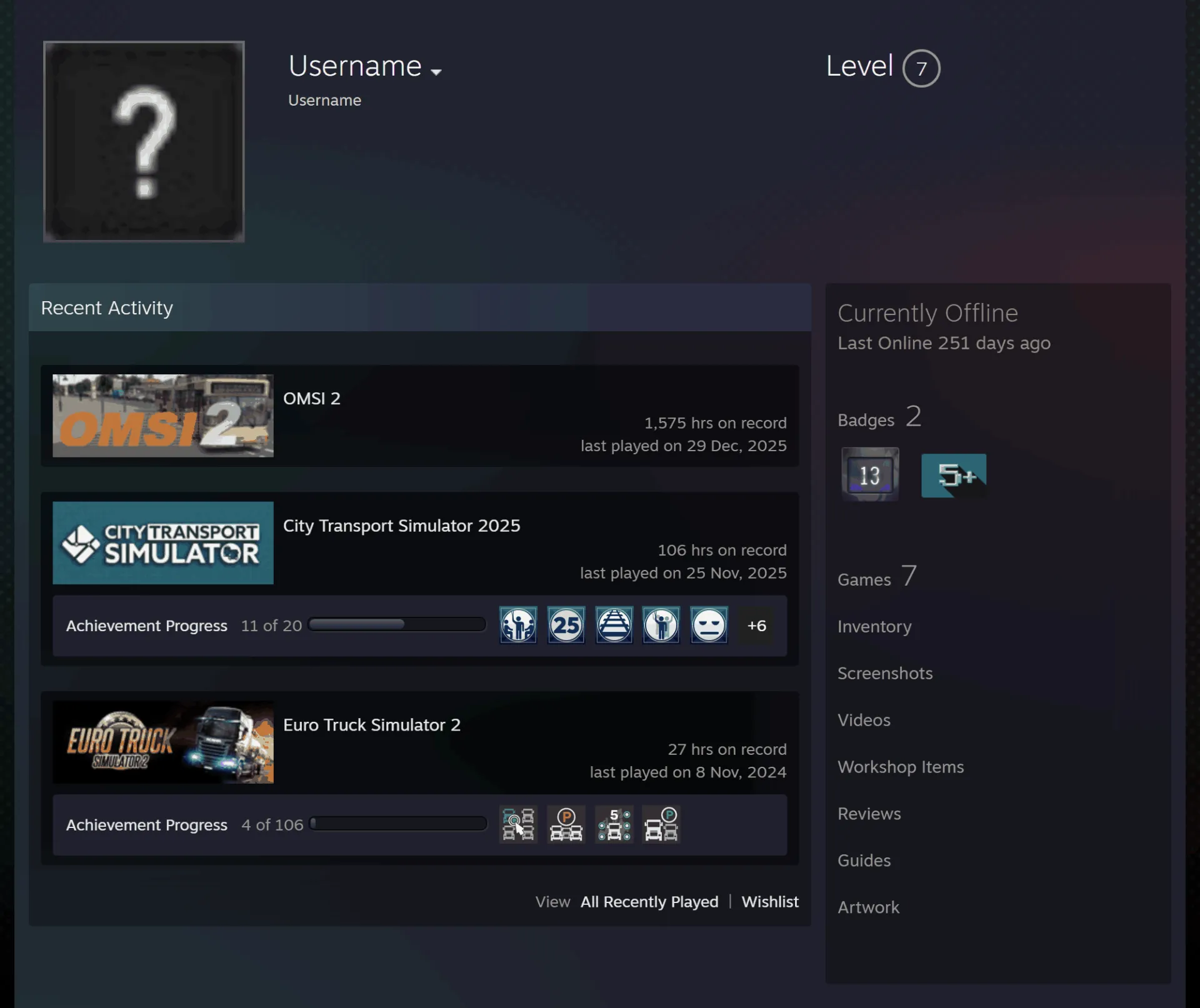This screenshot has height=1008, width=1200.
Task: View All Recently Played games
Action: tap(649, 902)
